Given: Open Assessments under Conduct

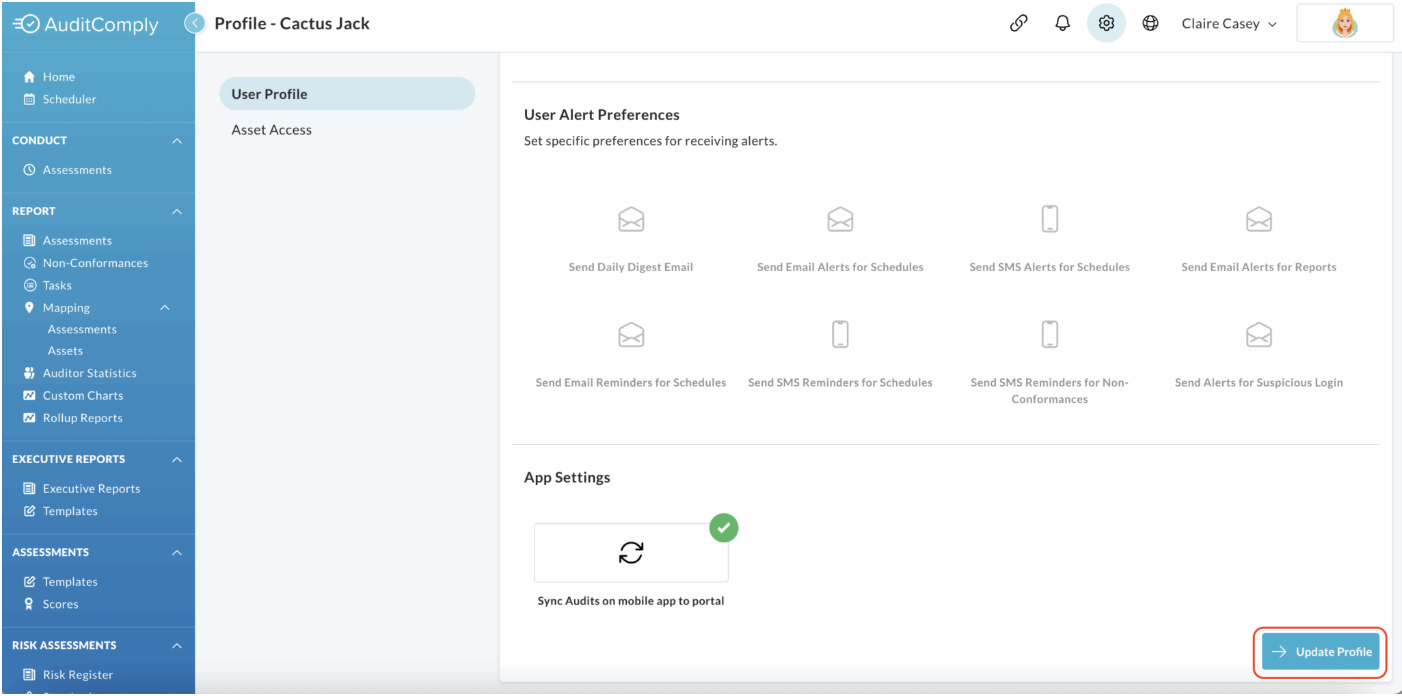Looking at the screenshot, I should point(77,170).
